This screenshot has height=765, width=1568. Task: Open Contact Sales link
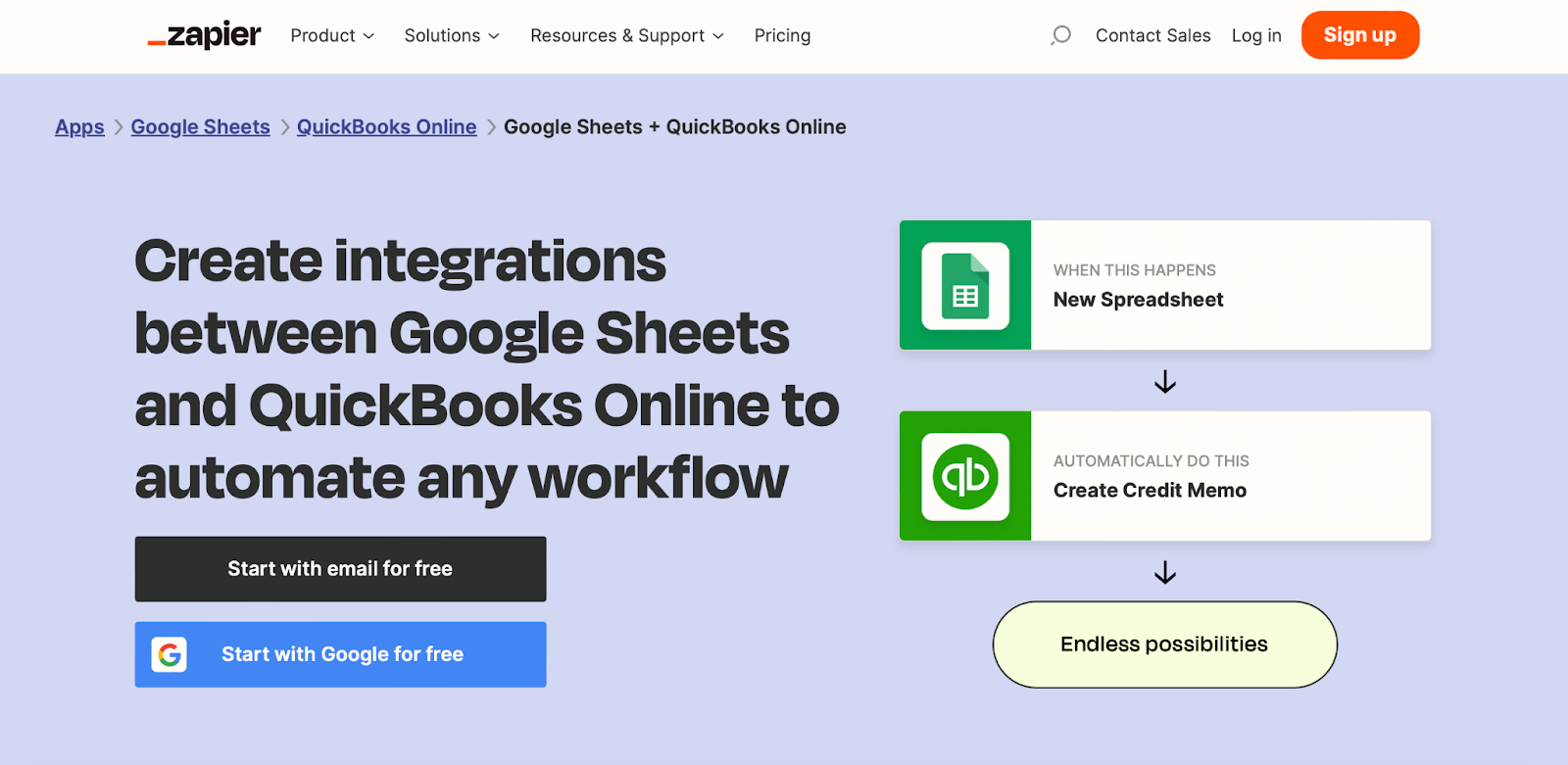point(1152,35)
